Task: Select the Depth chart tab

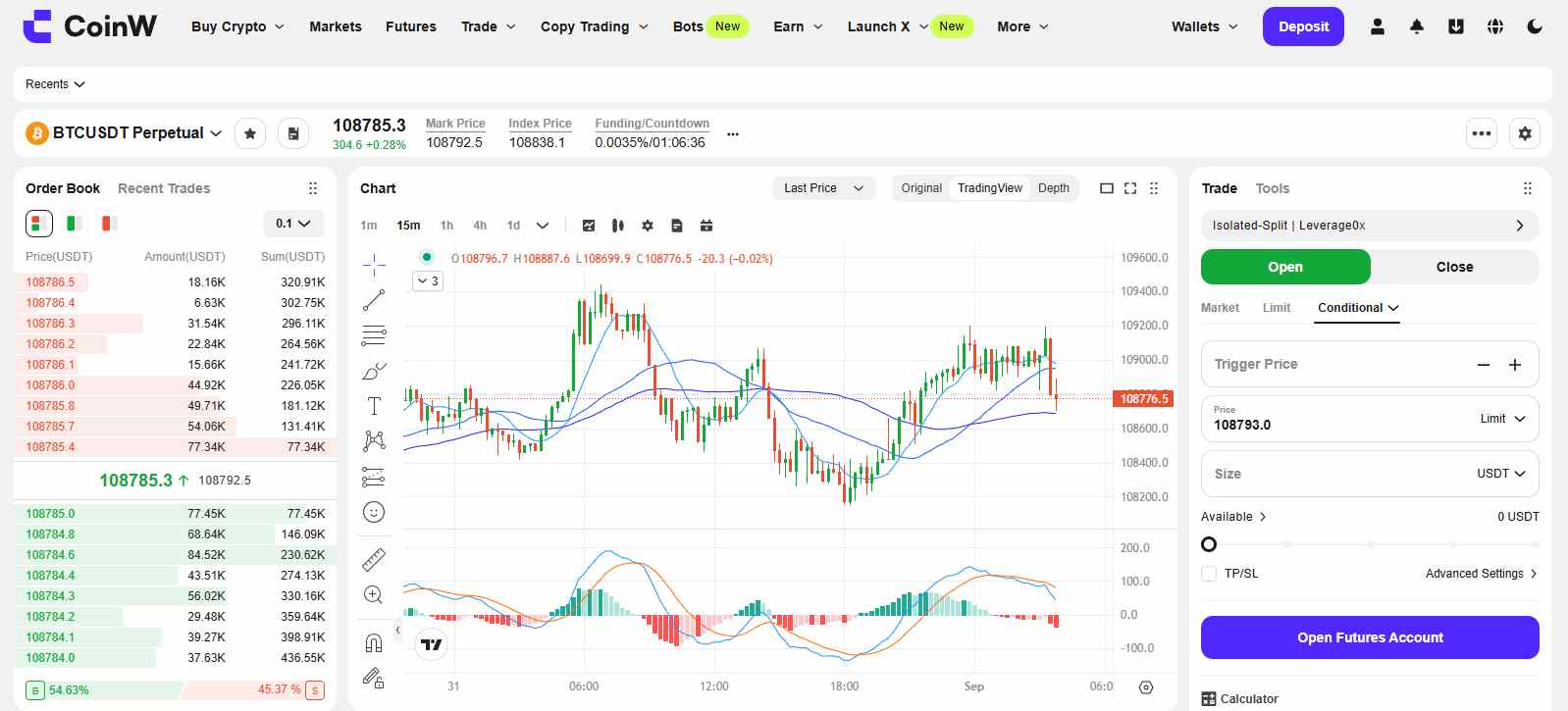Action: point(1053,188)
